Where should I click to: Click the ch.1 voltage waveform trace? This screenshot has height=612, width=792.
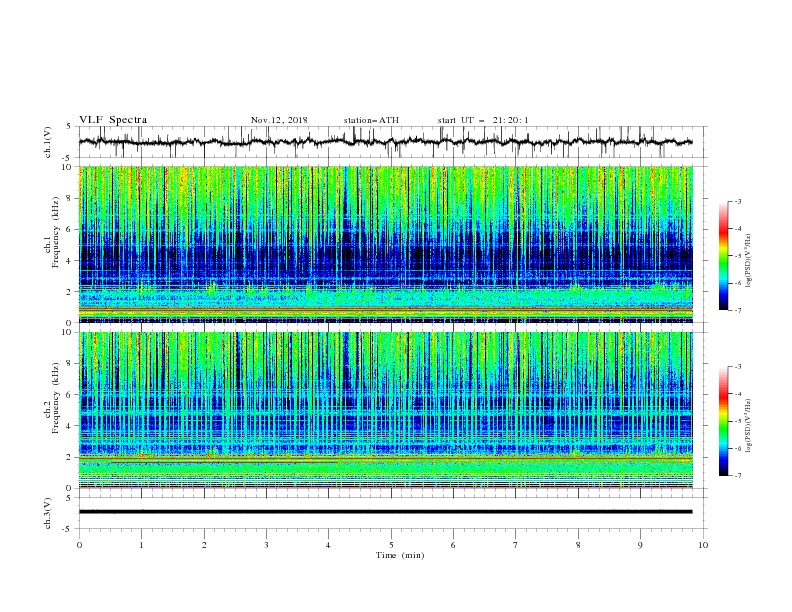pyautogui.click(x=386, y=142)
